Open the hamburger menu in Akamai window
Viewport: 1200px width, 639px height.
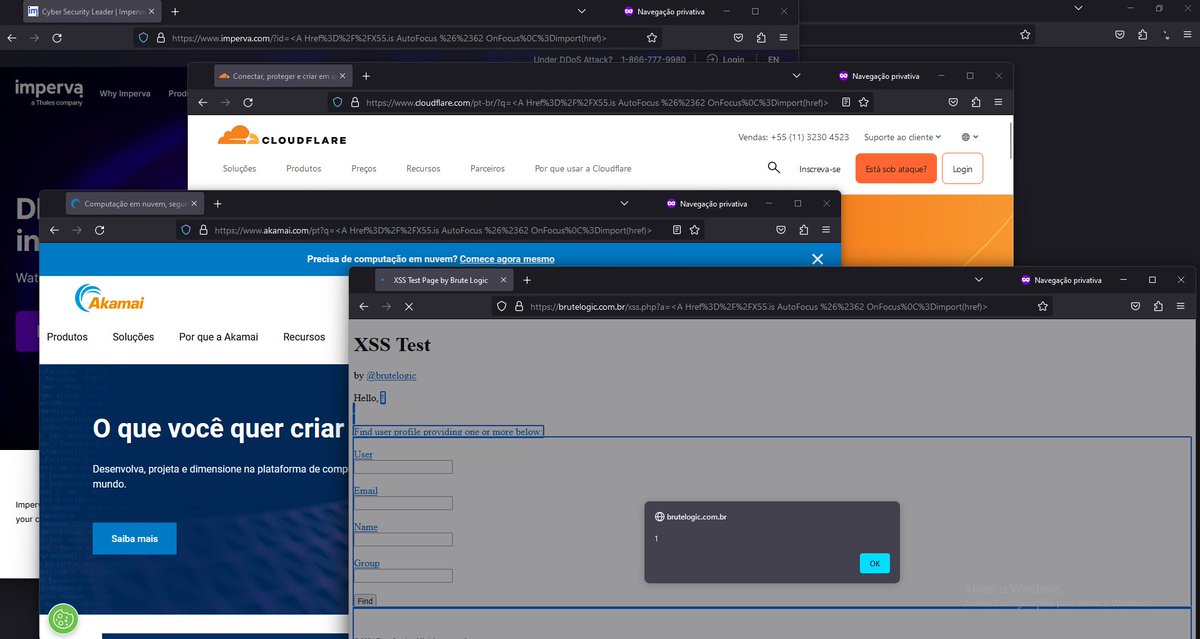(826, 229)
